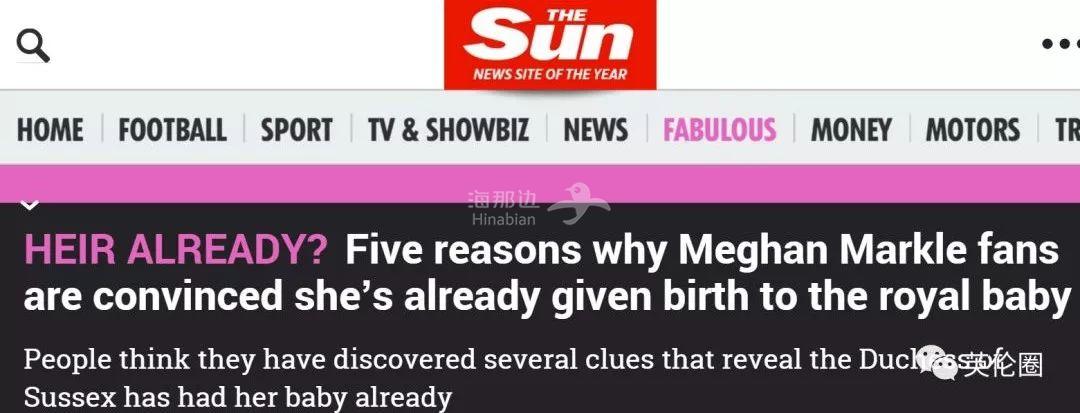The height and width of the screenshot is (413, 1080).
Task: Collapse section using the small chevron arrow
Action: 30,204
